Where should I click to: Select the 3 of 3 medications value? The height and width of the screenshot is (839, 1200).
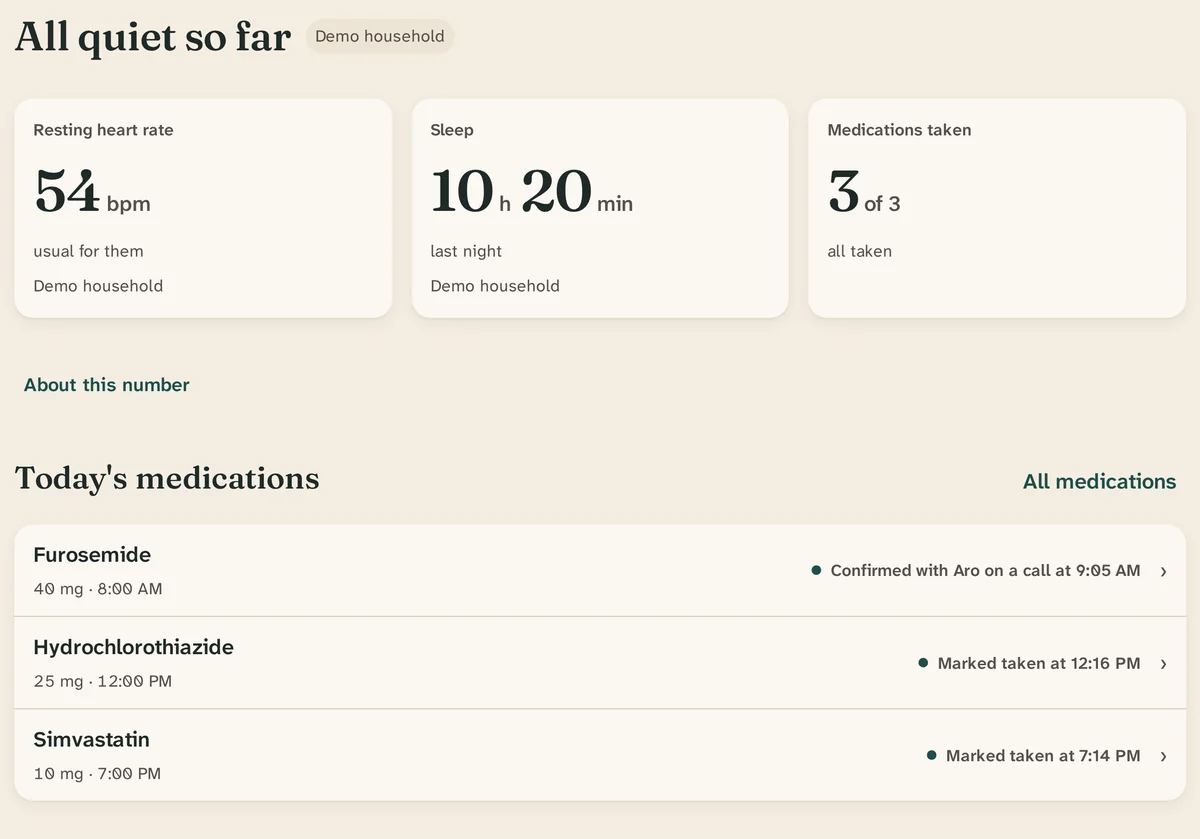pos(864,192)
